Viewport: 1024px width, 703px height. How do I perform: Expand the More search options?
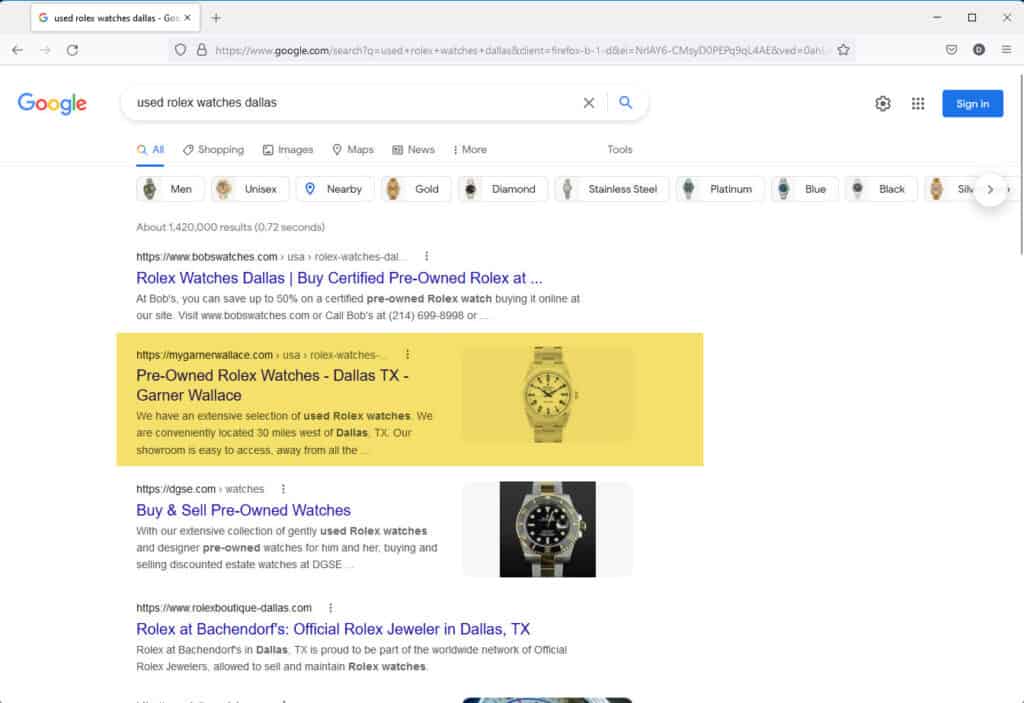470,150
